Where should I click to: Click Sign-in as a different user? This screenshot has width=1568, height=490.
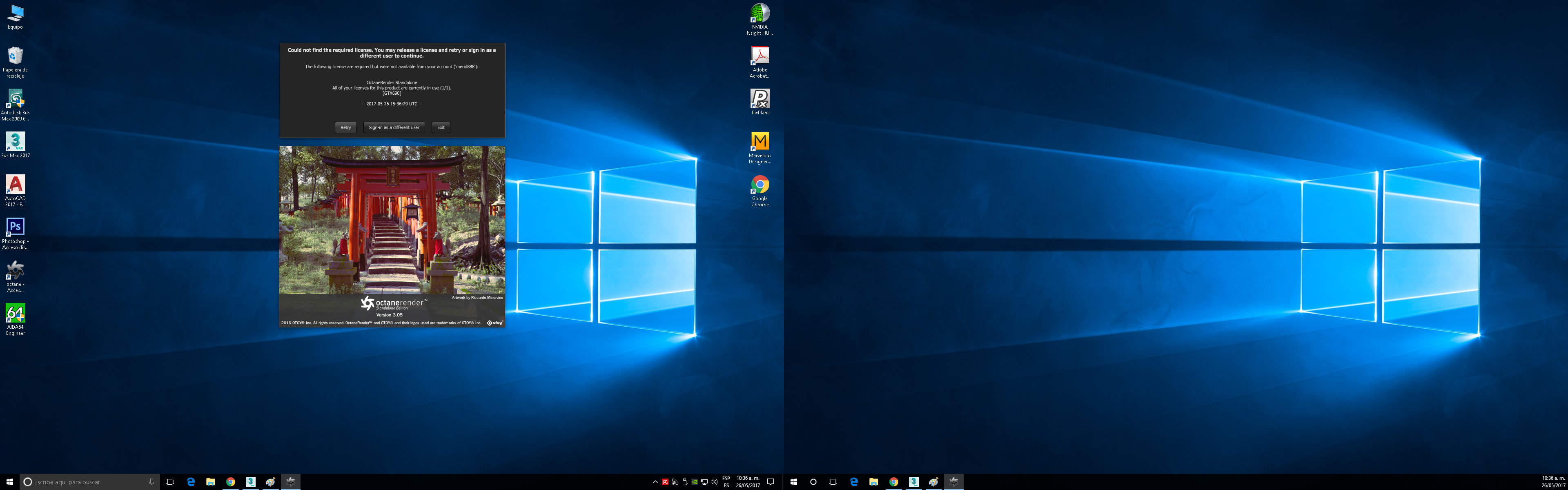pyautogui.click(x=394, y=127)
